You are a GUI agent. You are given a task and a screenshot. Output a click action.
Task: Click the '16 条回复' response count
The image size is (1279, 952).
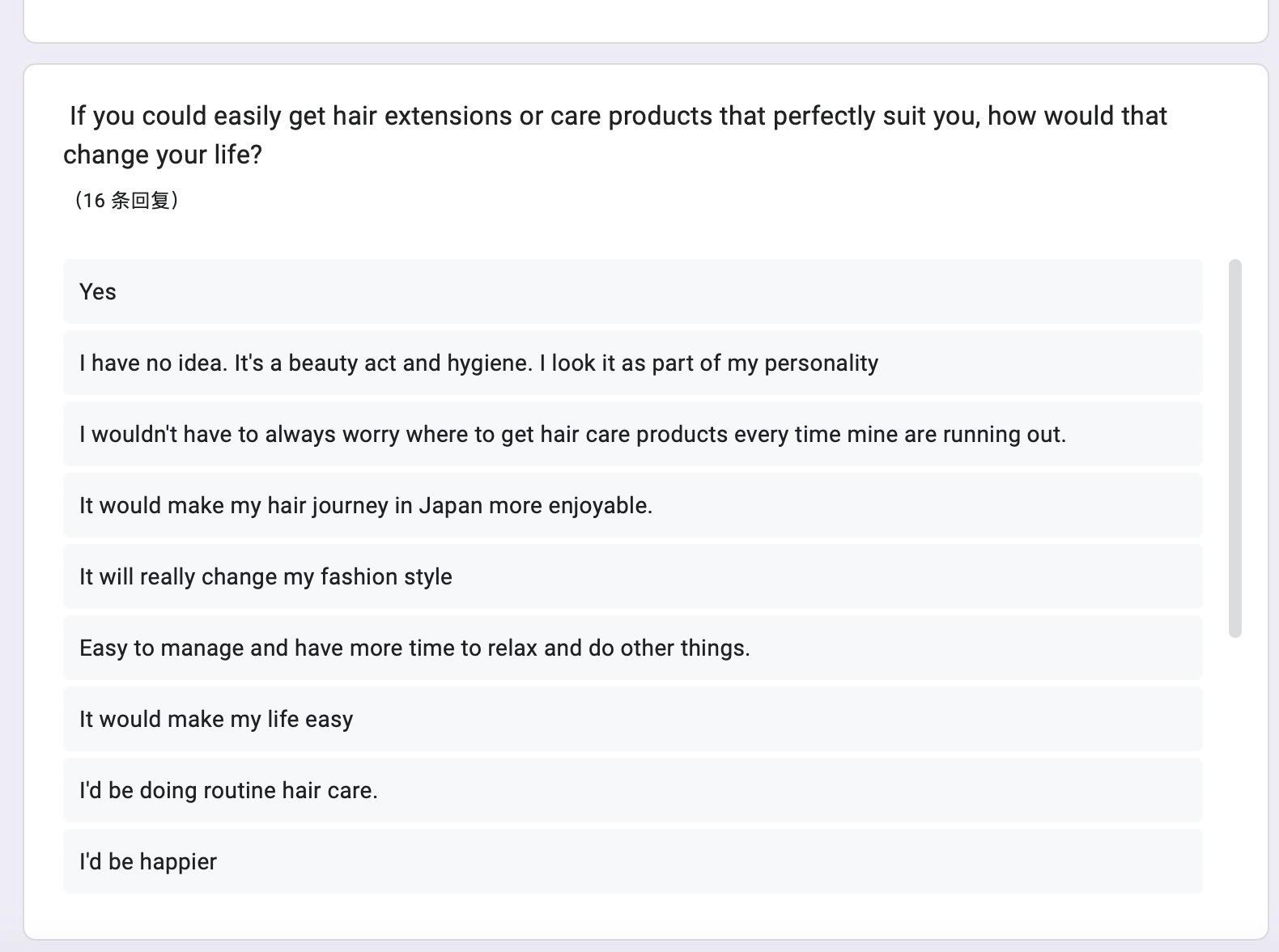click(x=125, y=200)
